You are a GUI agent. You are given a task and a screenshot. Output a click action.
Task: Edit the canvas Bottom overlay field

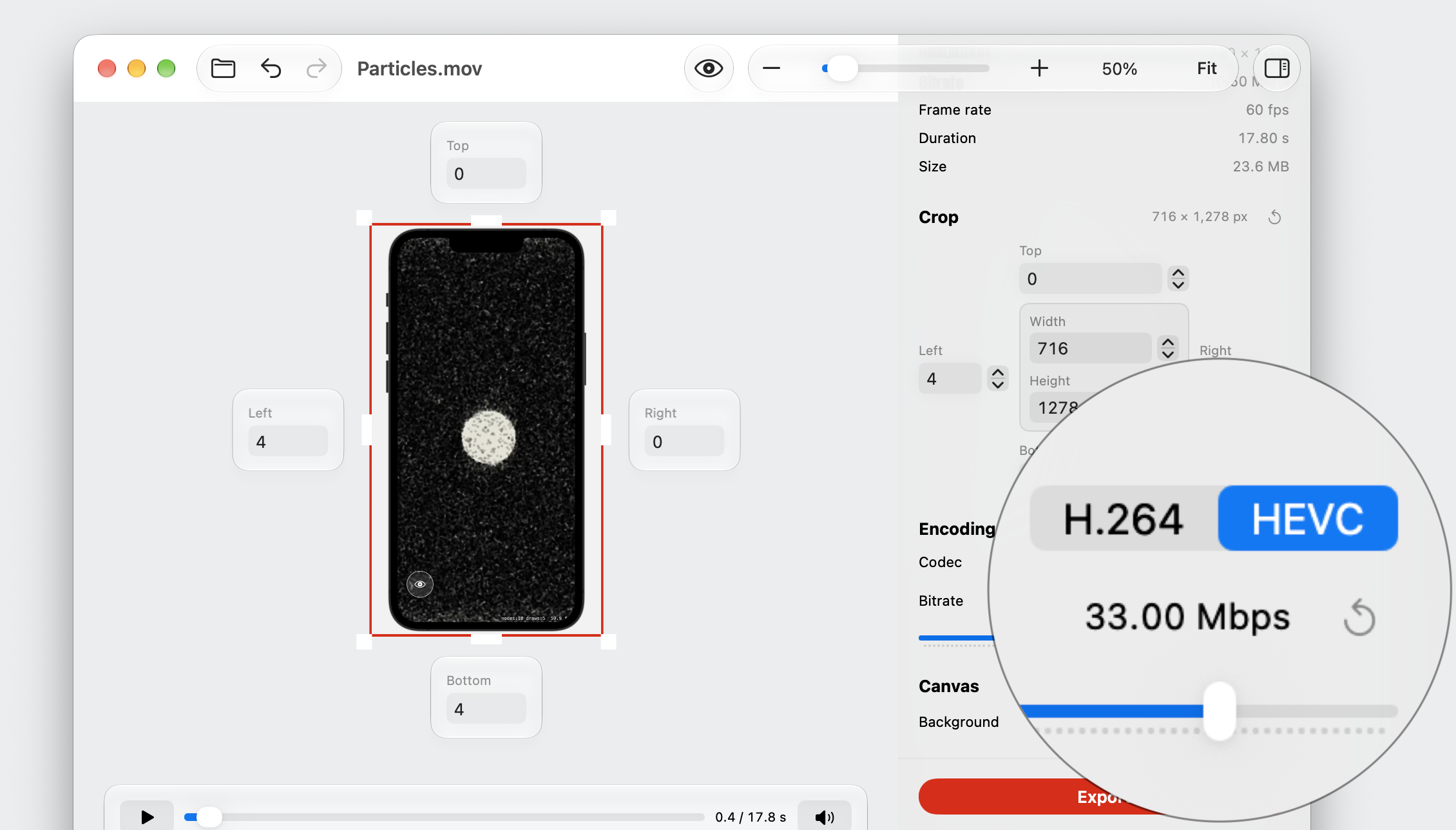pos(486,709)
